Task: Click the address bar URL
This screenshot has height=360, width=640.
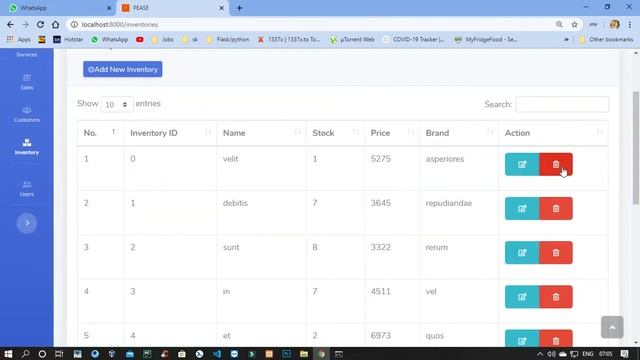Action: [120, 24]
